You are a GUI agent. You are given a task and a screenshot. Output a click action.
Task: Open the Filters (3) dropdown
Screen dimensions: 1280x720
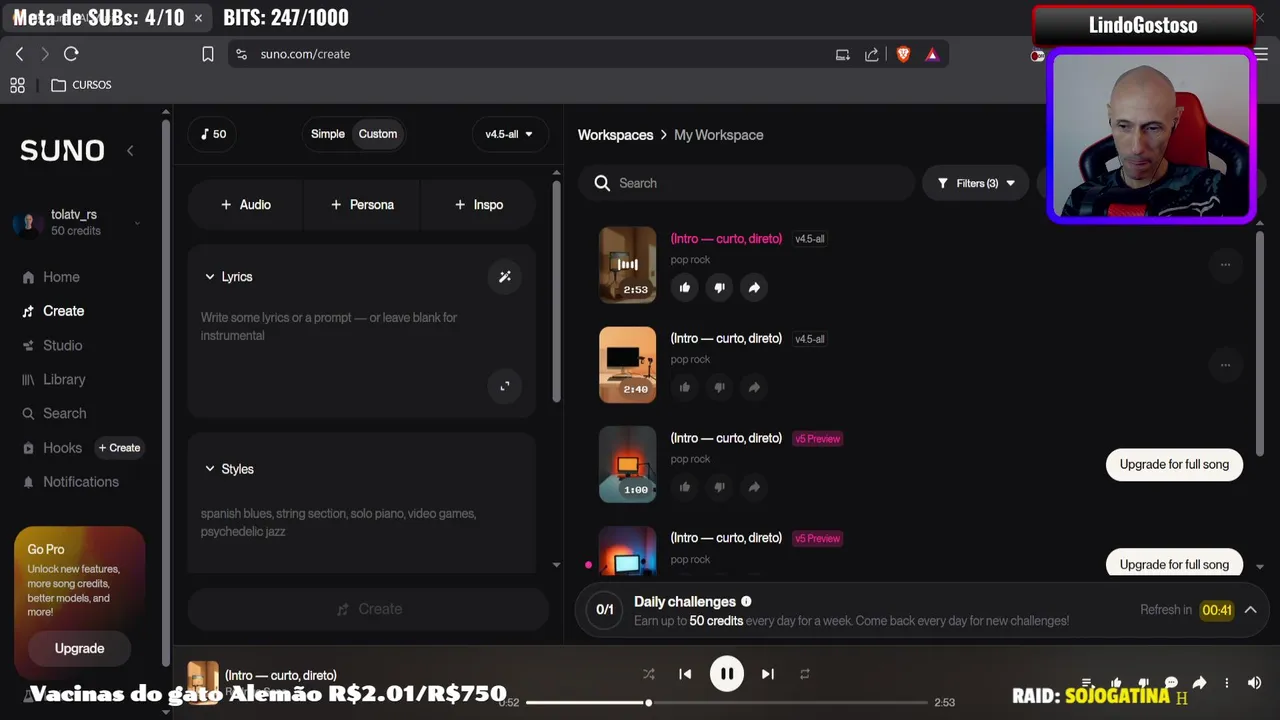click(x=976, y=183)
